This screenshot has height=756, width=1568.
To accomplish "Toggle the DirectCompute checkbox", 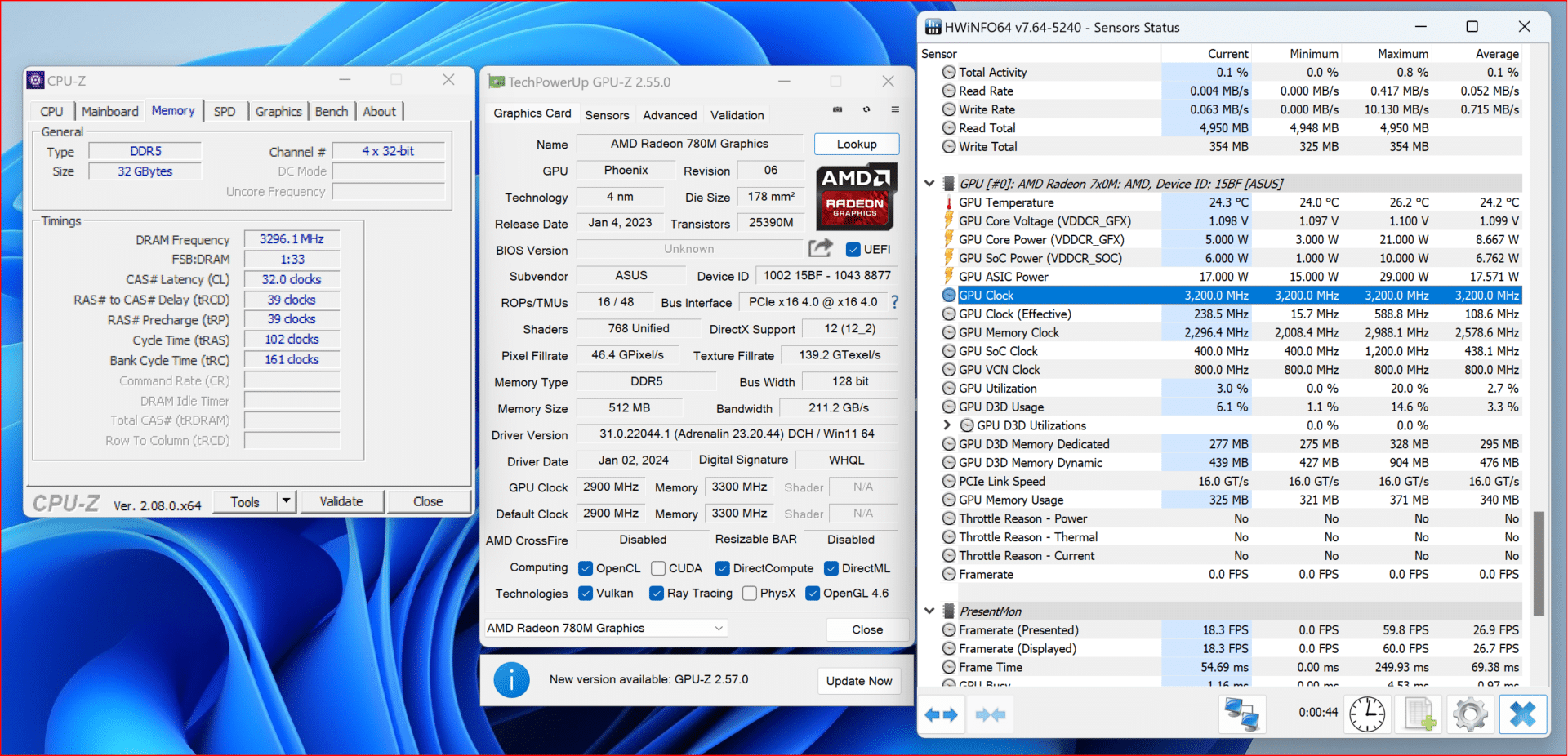I will coord(723,568).
